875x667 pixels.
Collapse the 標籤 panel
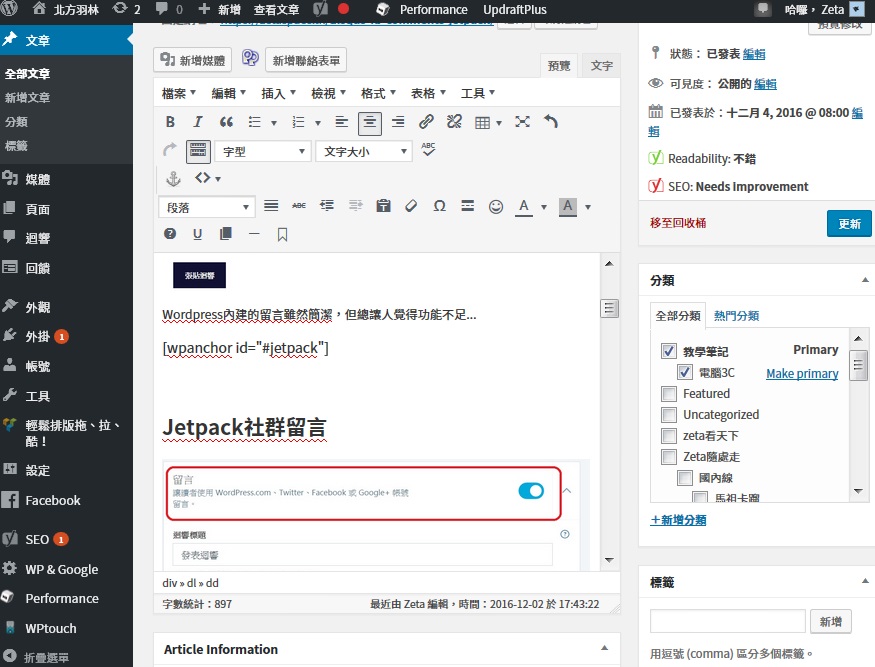coord(864,581)
